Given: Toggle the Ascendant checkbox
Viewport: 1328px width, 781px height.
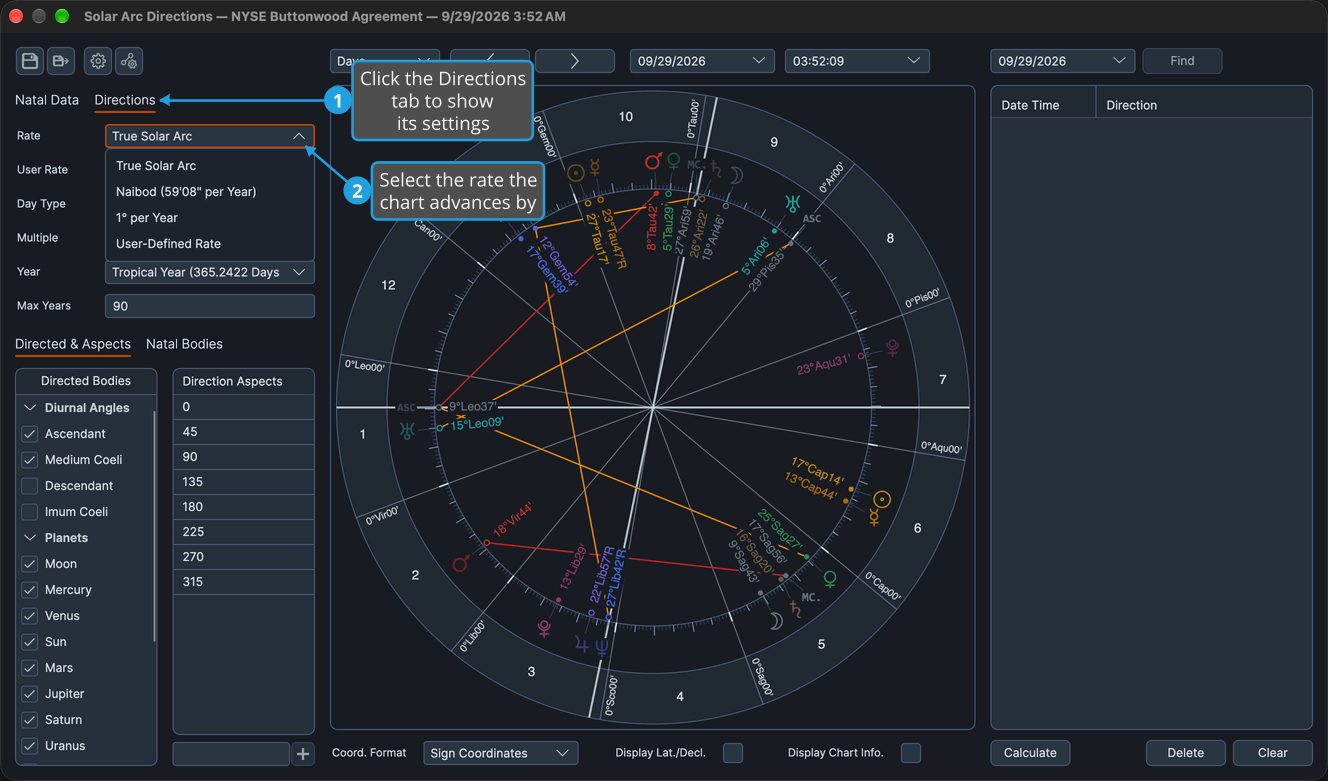Looking at the screenshot, I should [x=30, y=434].
